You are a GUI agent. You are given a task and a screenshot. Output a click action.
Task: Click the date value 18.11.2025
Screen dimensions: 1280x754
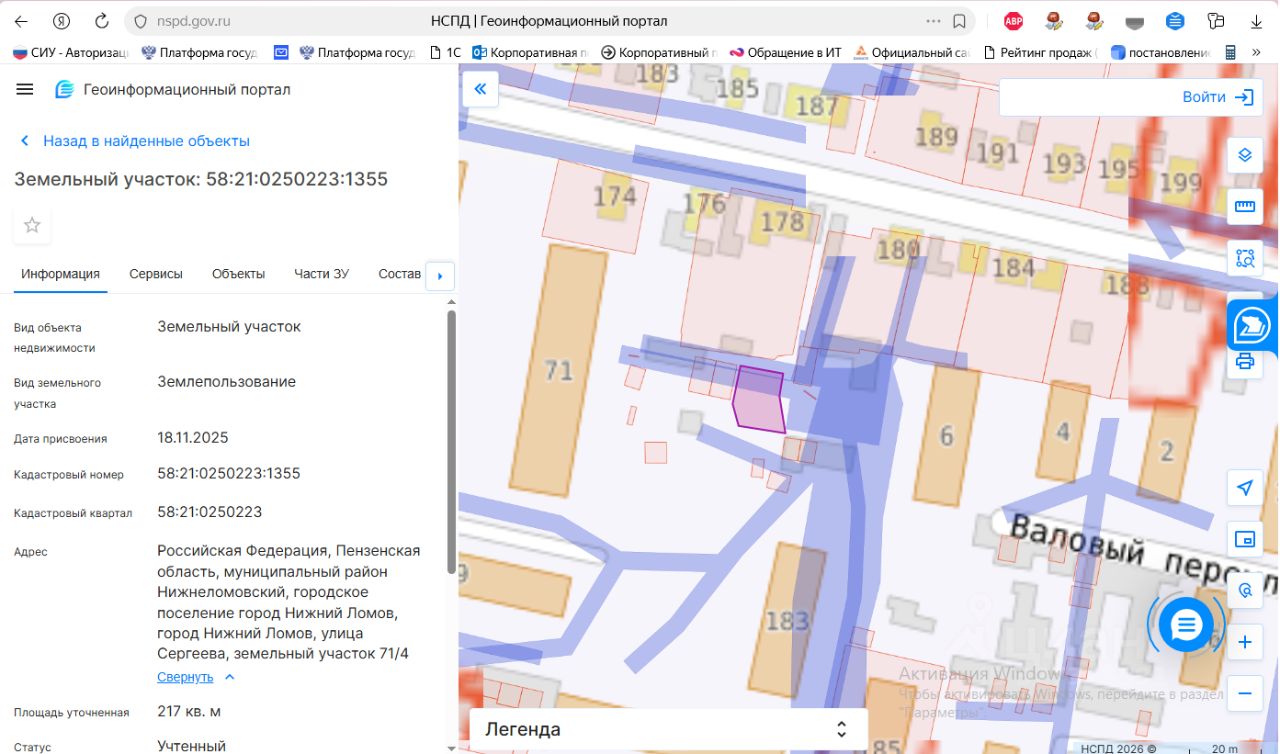(x=193, y=438)
